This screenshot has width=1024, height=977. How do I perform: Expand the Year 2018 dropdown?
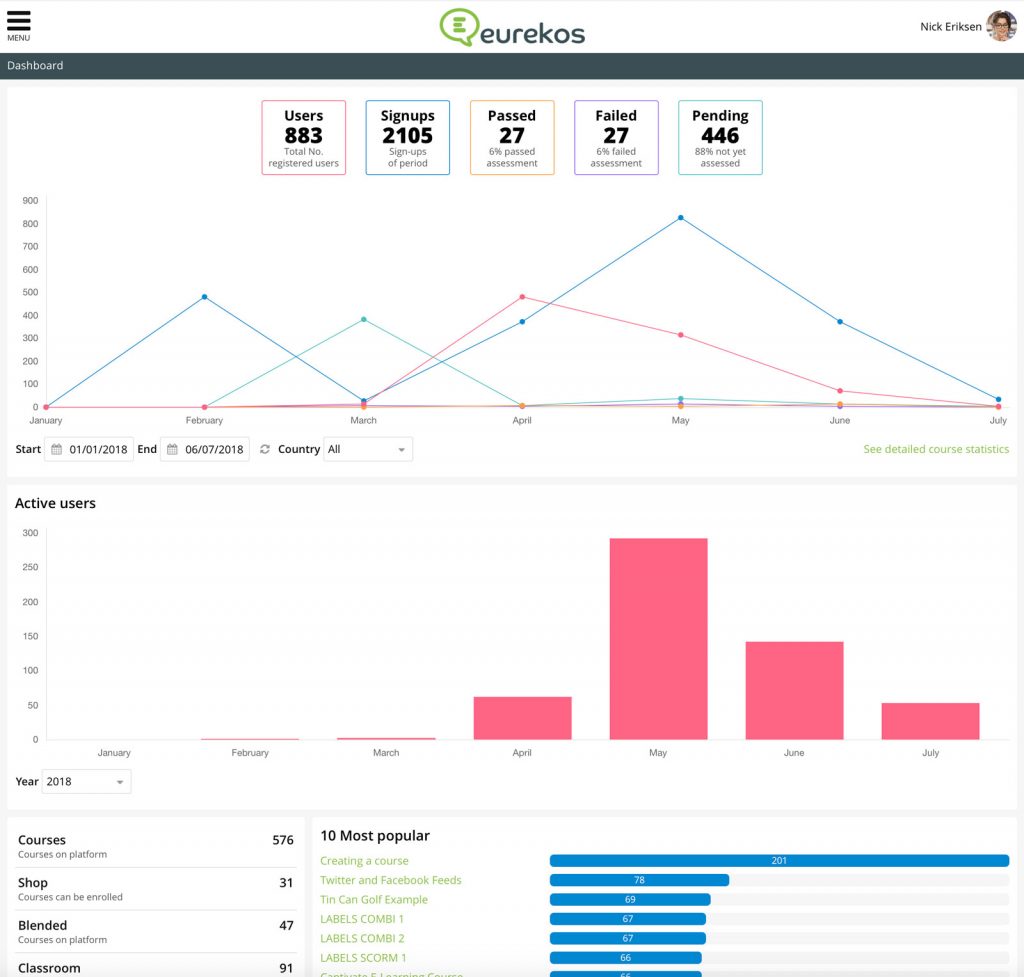coord(86,781)
